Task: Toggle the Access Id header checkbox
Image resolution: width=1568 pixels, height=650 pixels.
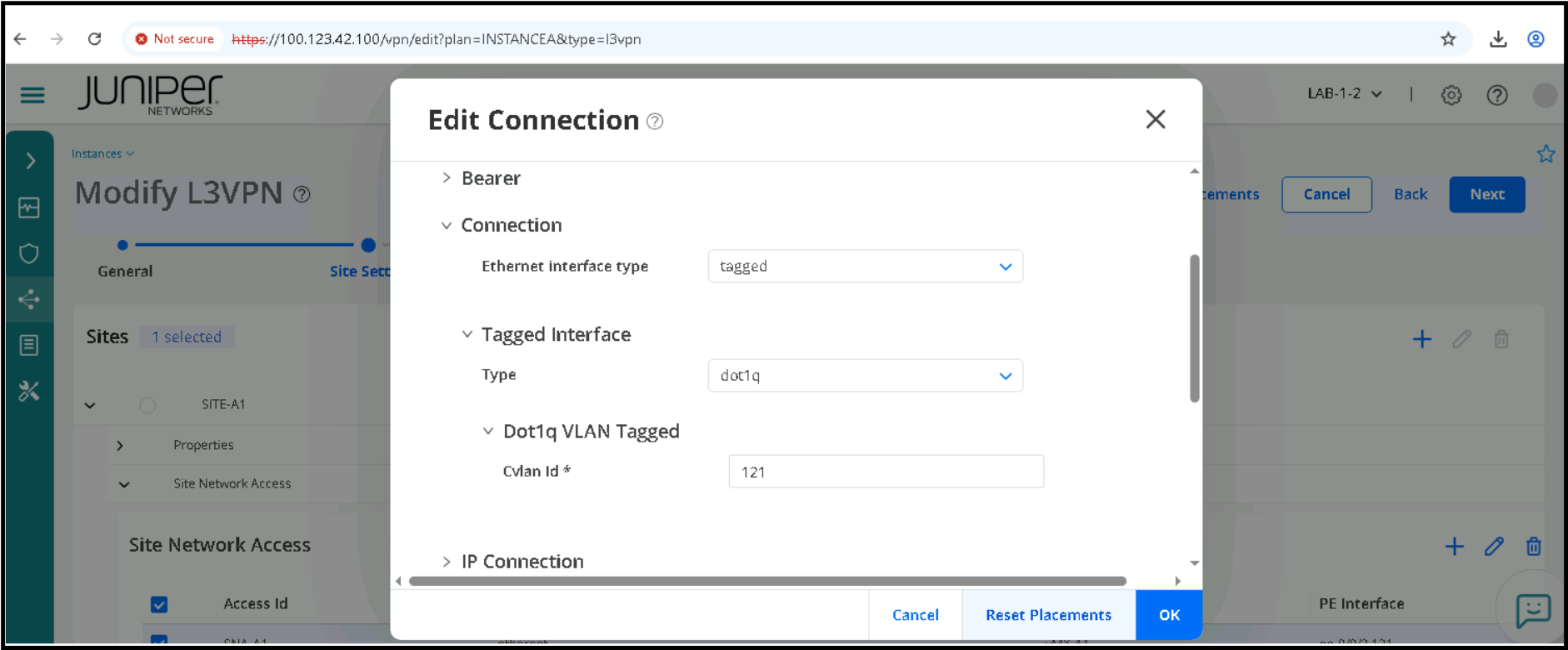Action: click(159, 604)
